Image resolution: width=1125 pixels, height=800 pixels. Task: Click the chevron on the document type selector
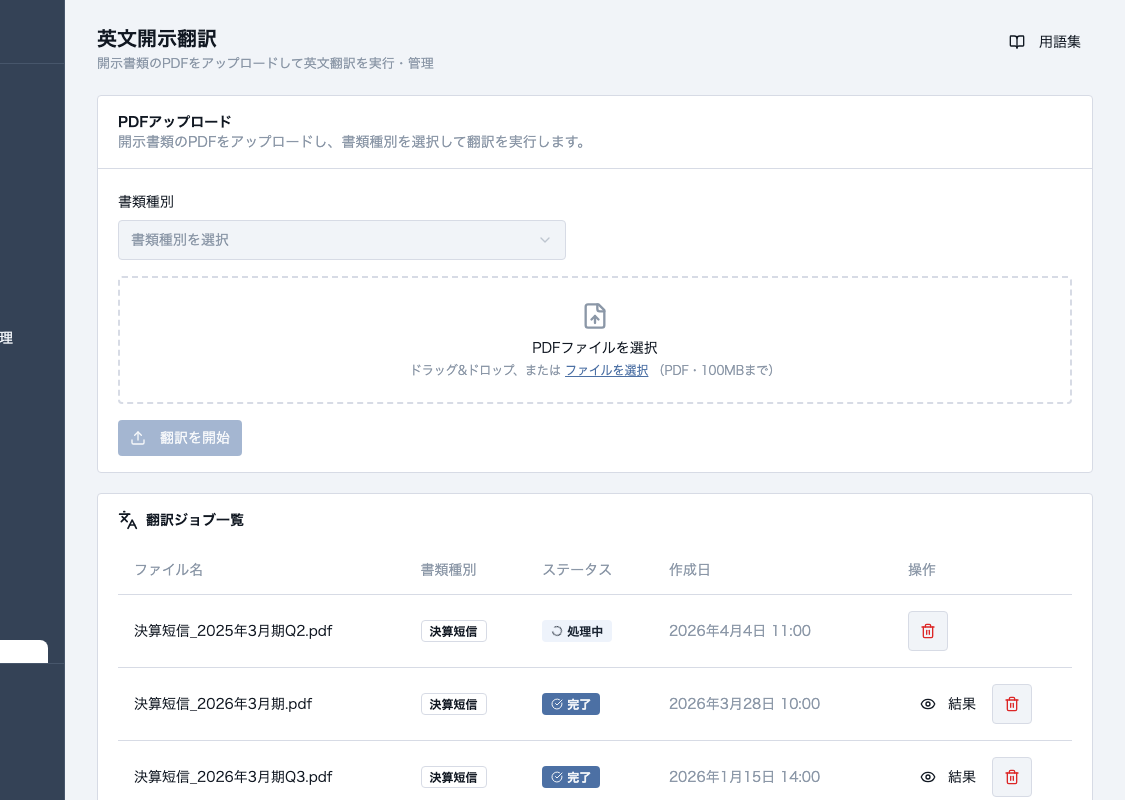545,240
